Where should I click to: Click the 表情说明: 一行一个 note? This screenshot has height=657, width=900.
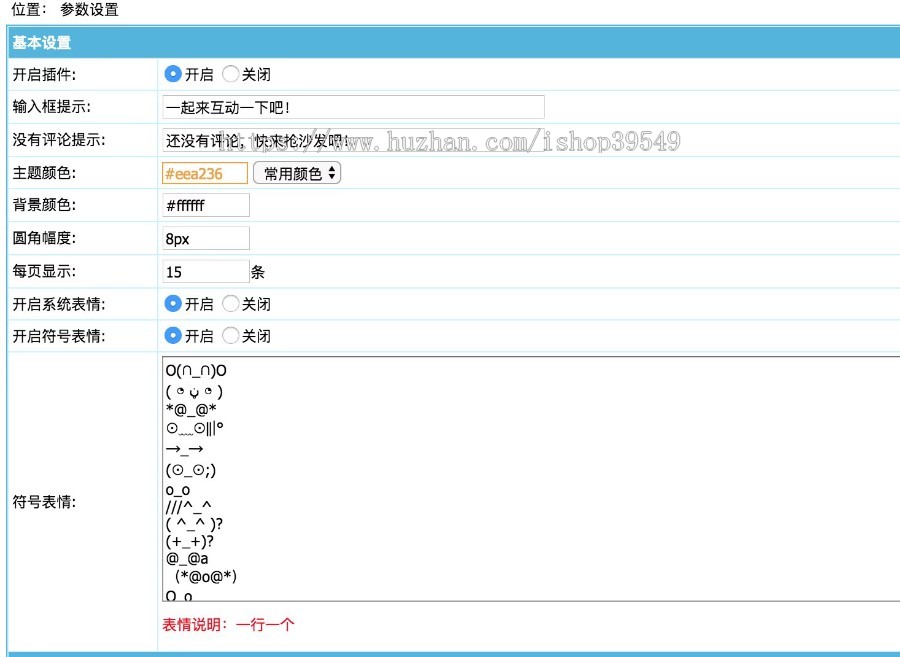(x=228, y=624)
